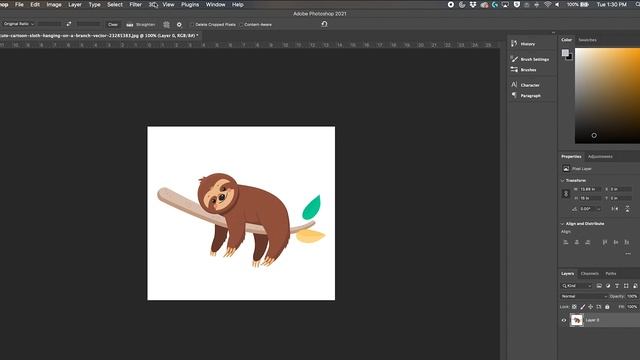Screen dimensions: 640x360
Task: Click the Transform height field
Action: 590,198
